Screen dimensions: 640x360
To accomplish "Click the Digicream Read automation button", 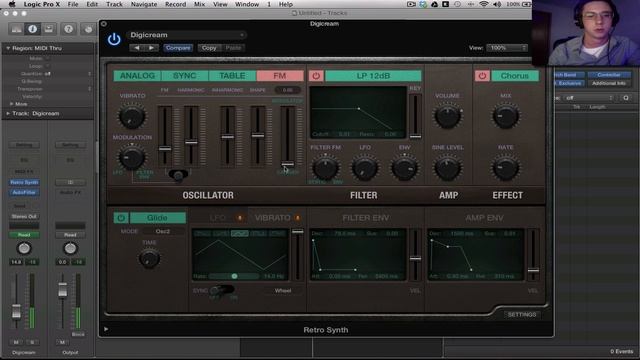I will [24, 235].
